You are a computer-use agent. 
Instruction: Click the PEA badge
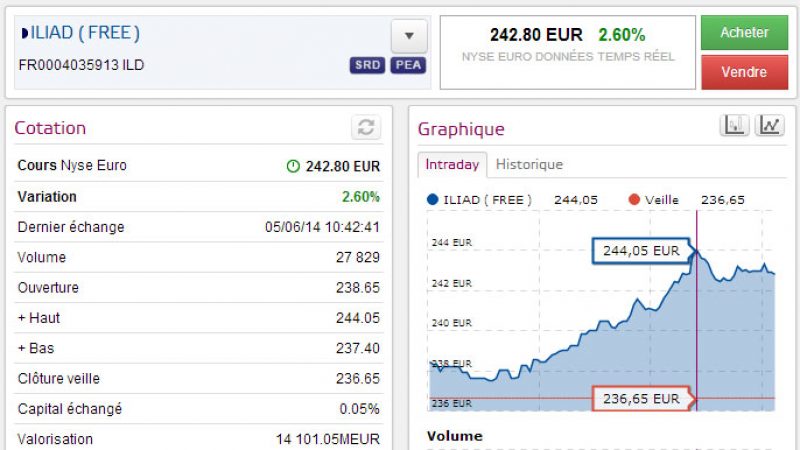407,66
